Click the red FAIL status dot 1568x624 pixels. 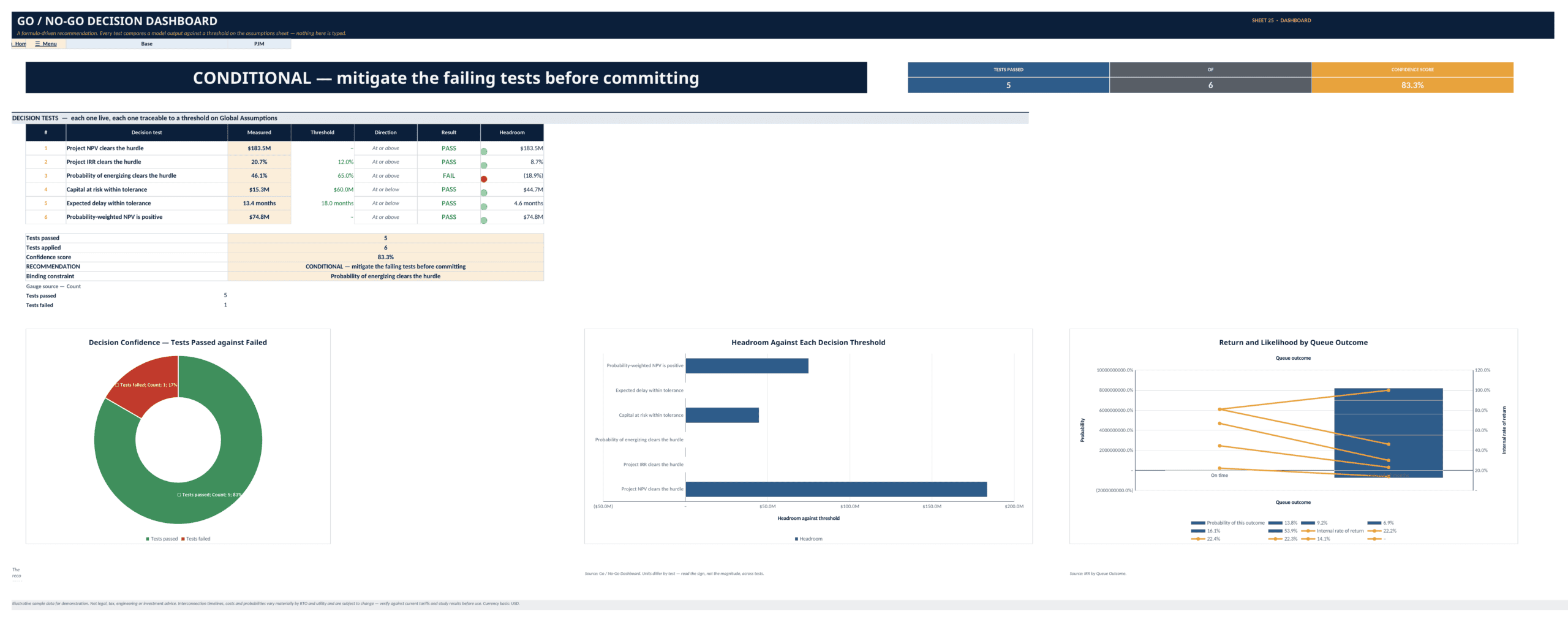tap(484, 179)
